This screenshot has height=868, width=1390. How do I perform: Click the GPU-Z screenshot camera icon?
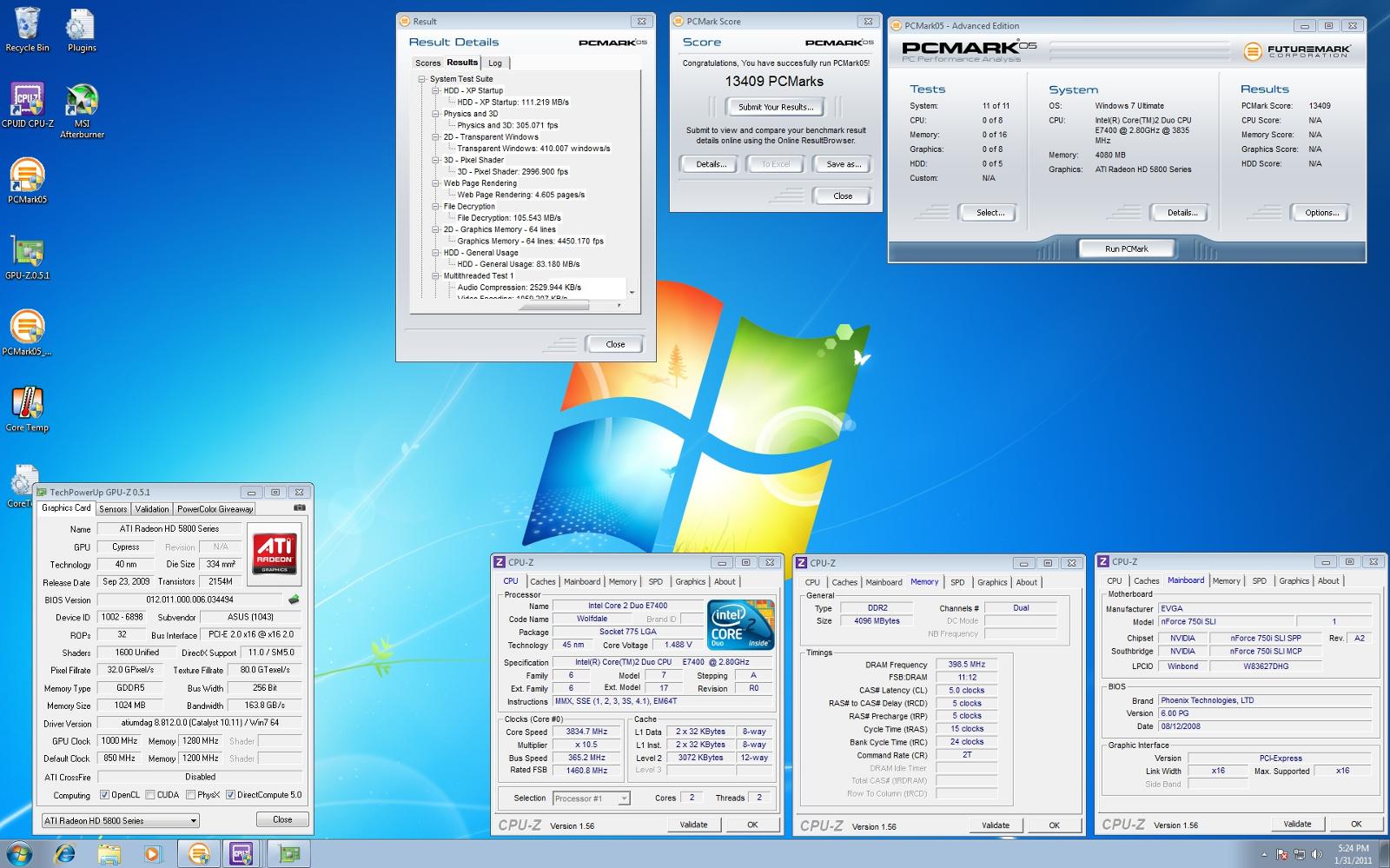299,507
